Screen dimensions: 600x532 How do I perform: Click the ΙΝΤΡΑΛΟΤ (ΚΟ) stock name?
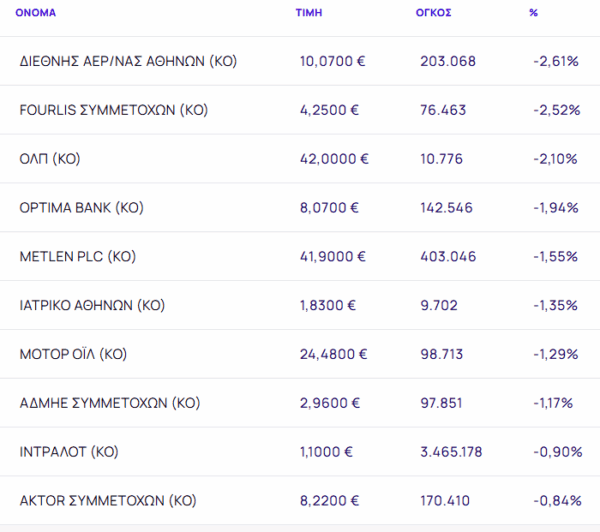69,452
